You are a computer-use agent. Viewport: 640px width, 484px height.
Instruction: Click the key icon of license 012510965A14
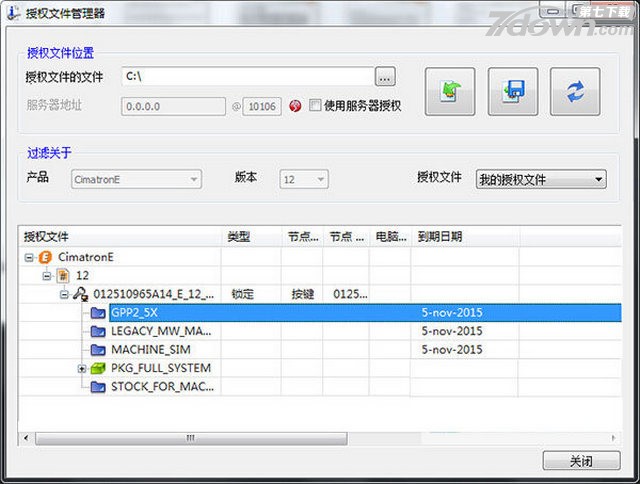click(x=80, y=294)
